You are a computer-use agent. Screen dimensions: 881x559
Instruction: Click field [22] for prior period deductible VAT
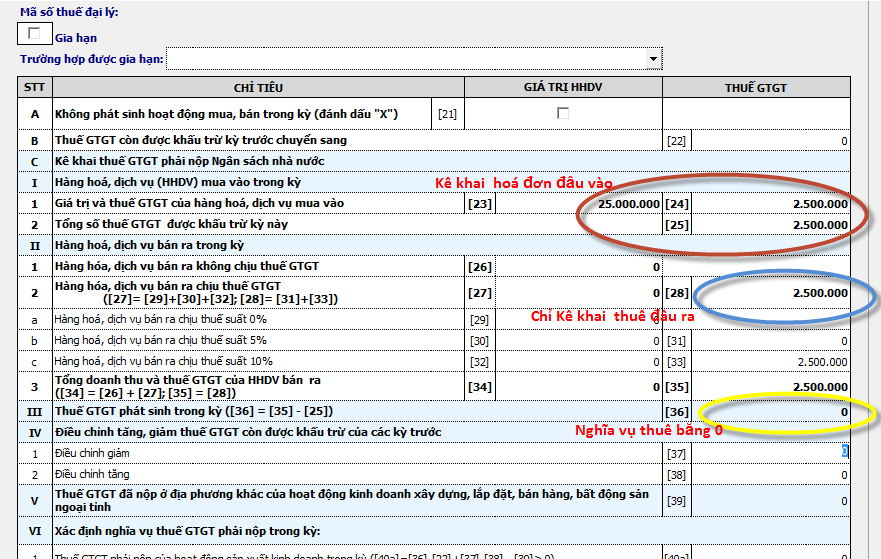click(x=771, y=141)
